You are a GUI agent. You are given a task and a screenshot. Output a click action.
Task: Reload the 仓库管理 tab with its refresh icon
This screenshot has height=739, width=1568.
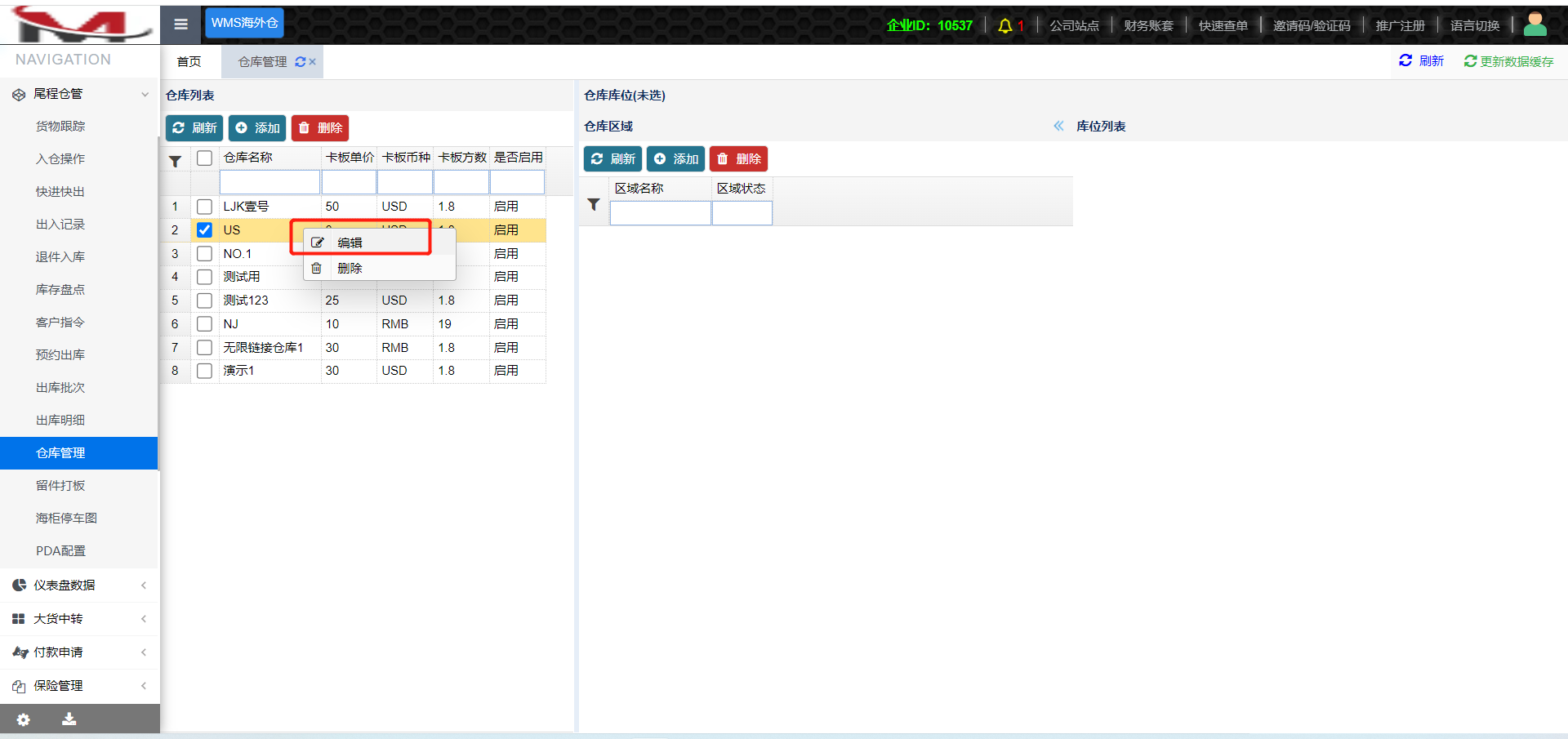(301, 62)
